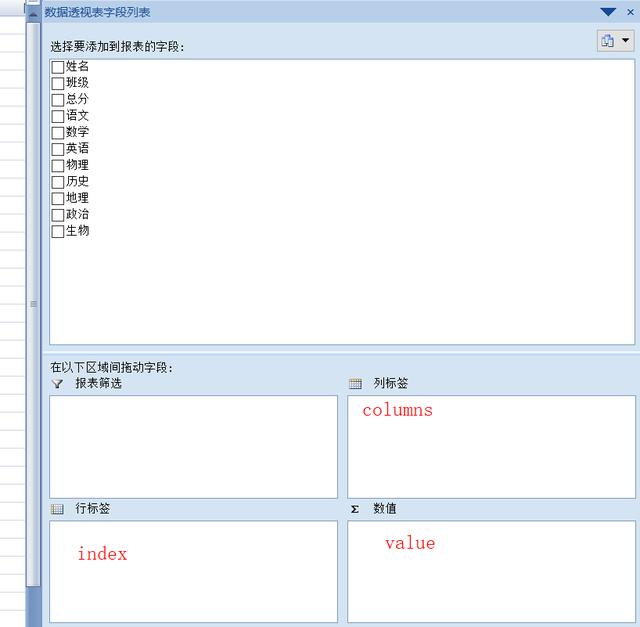The image size is (640, 627).
Task: Click the 数值 area label
Action: tap(384, 509)
